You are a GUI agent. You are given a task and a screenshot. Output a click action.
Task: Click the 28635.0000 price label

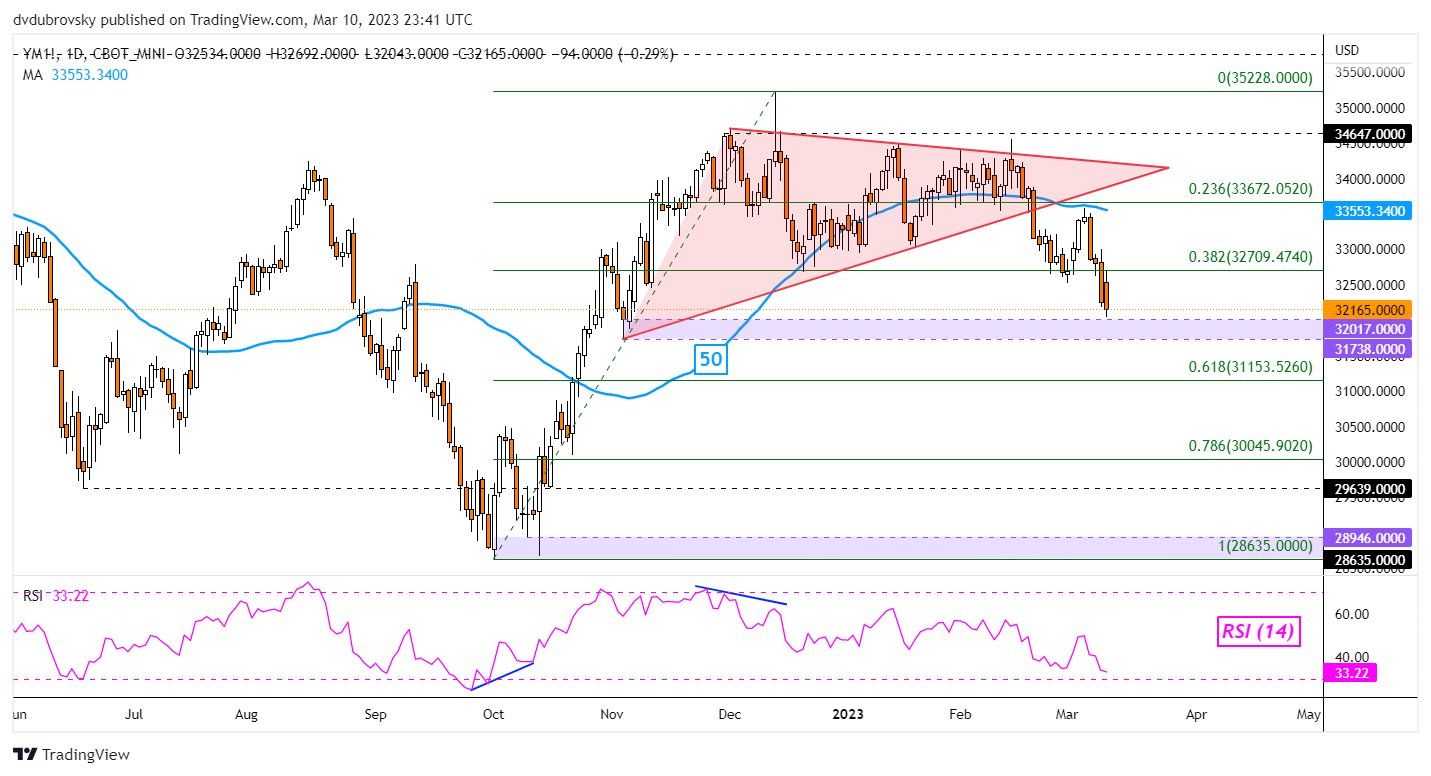coord(1367,560)
